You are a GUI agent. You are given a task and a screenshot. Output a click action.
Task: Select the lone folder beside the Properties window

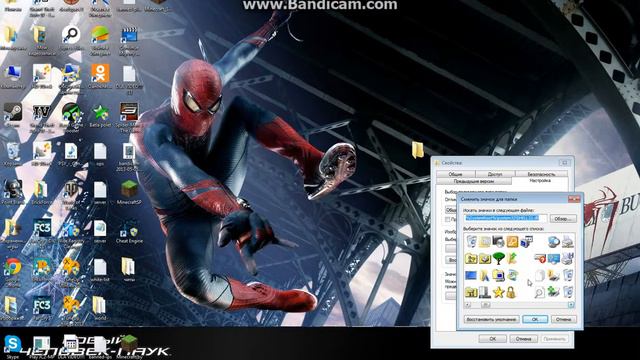418,150
